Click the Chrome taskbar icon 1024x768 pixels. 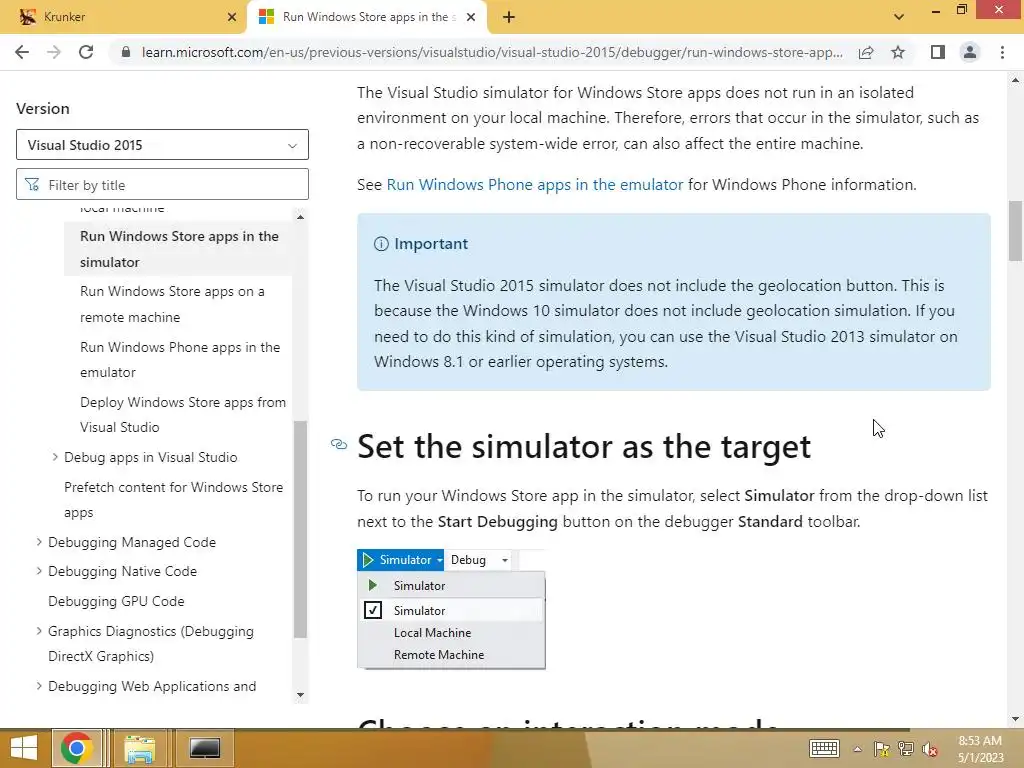coord(76,748)
